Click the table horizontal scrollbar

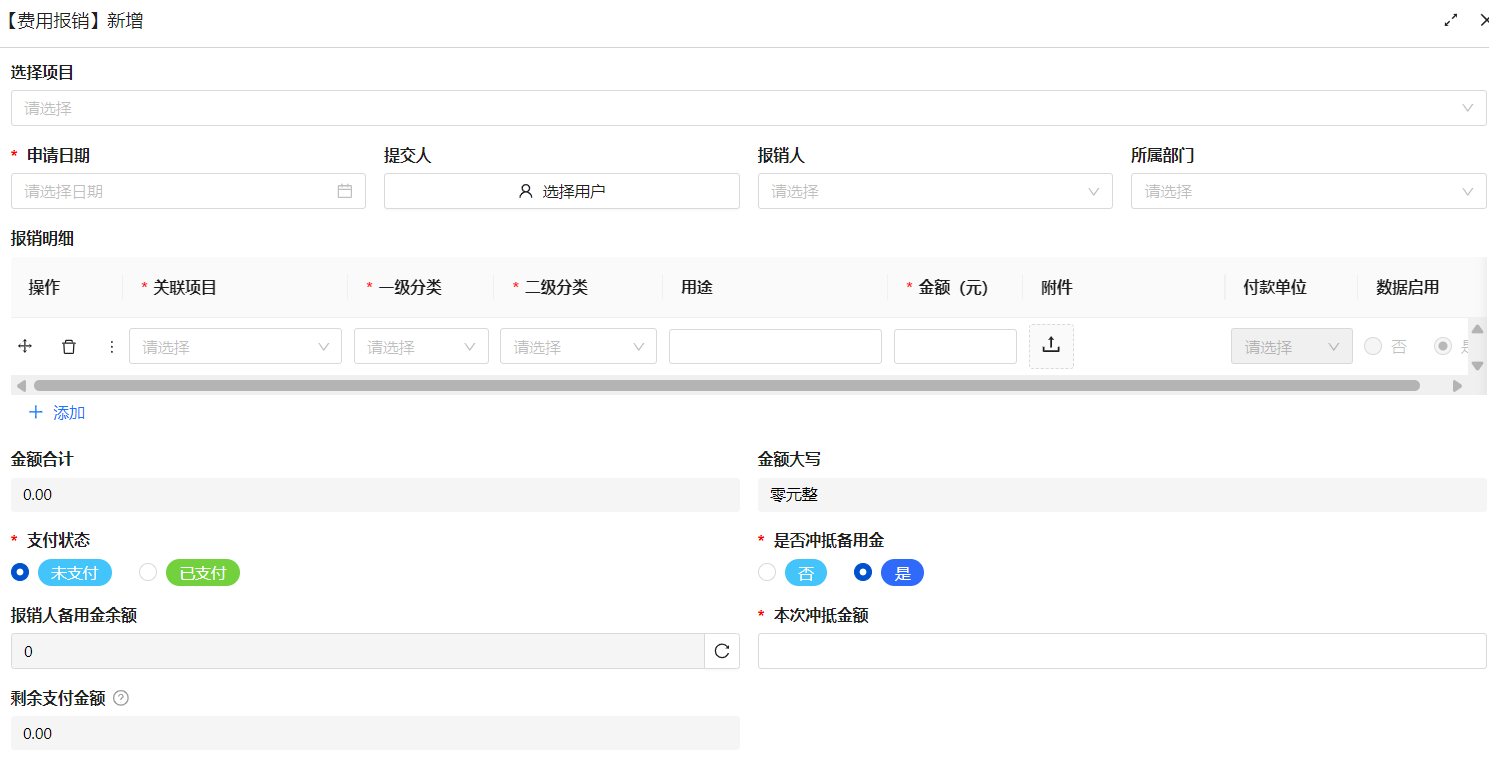727,385
